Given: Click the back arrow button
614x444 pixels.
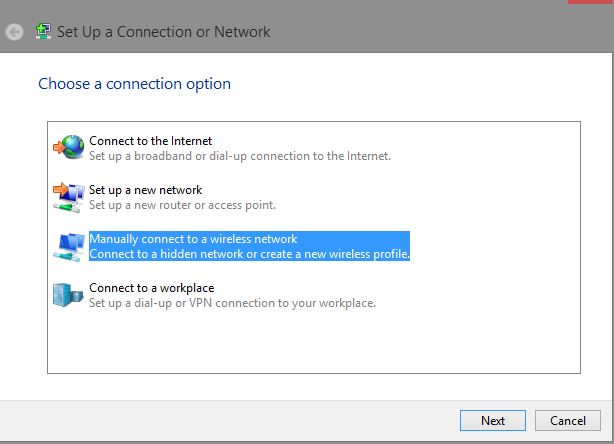Looking at the screenshot, I should [x=13, y=32].
